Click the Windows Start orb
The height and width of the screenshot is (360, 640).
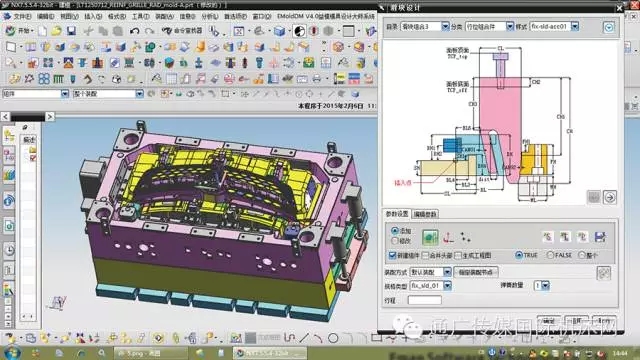point(12,353)
